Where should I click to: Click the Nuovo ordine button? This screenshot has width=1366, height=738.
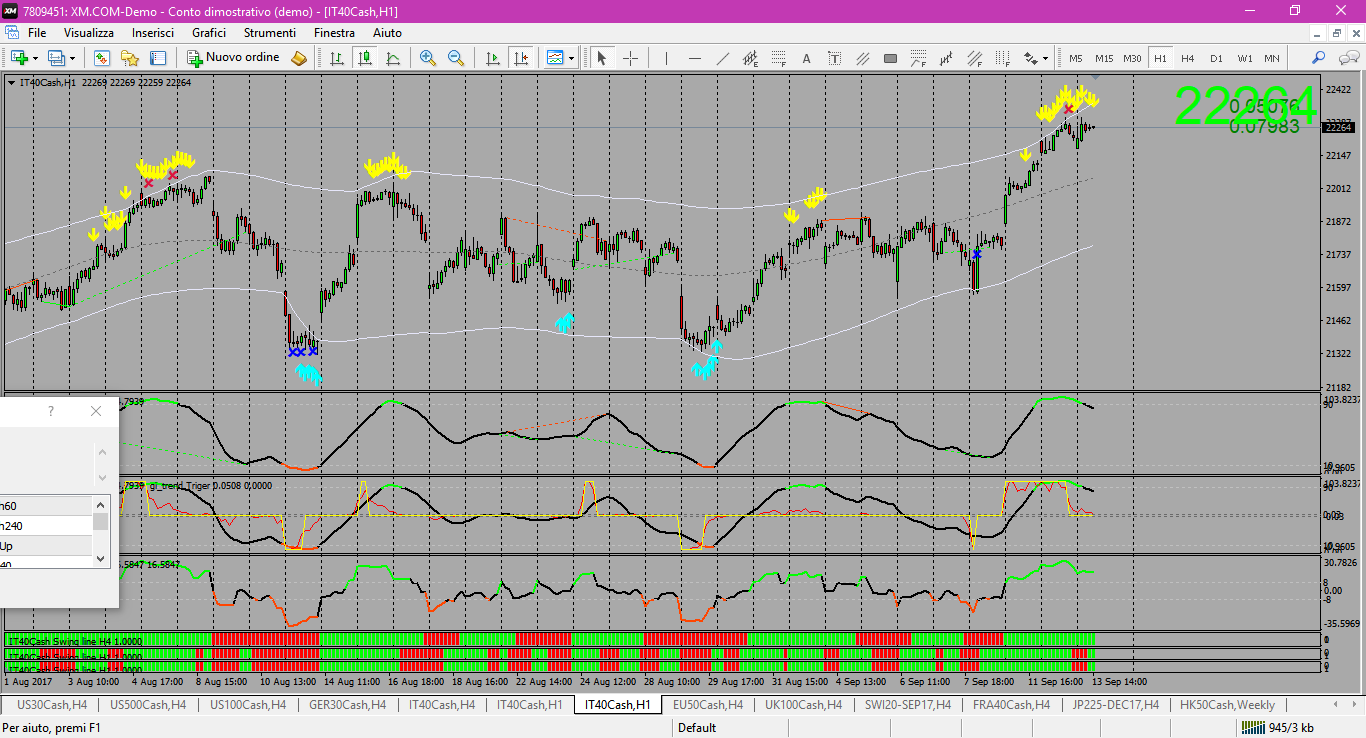[234, 58]
